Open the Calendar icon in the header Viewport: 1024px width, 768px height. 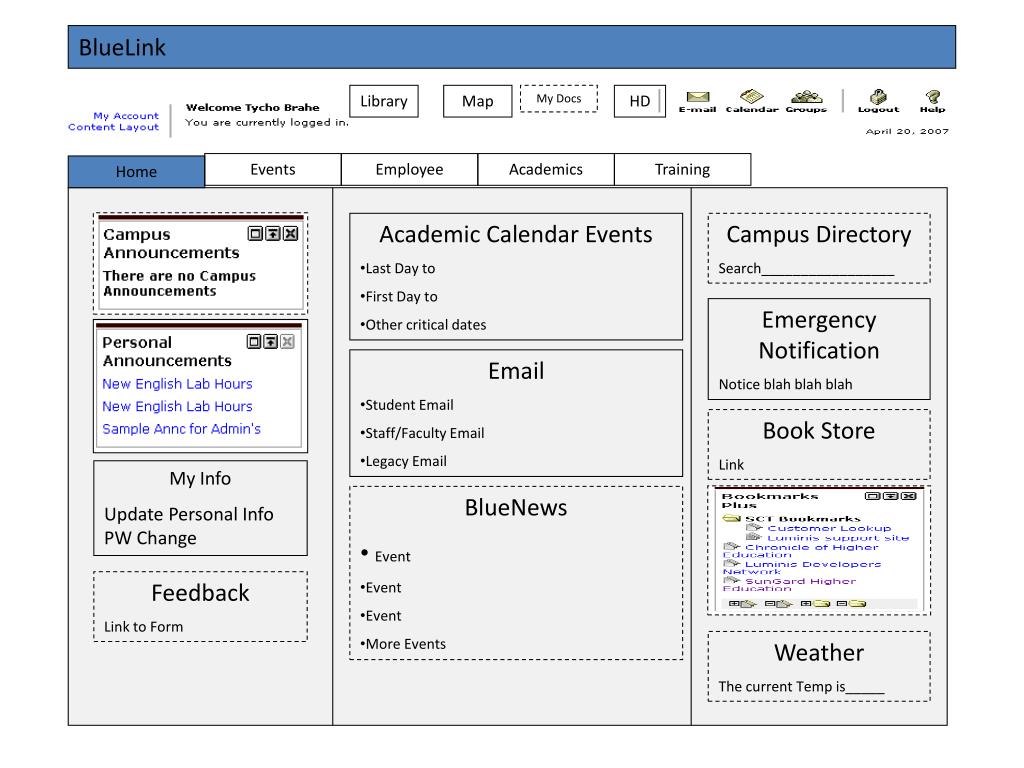(x=752, y=96)
